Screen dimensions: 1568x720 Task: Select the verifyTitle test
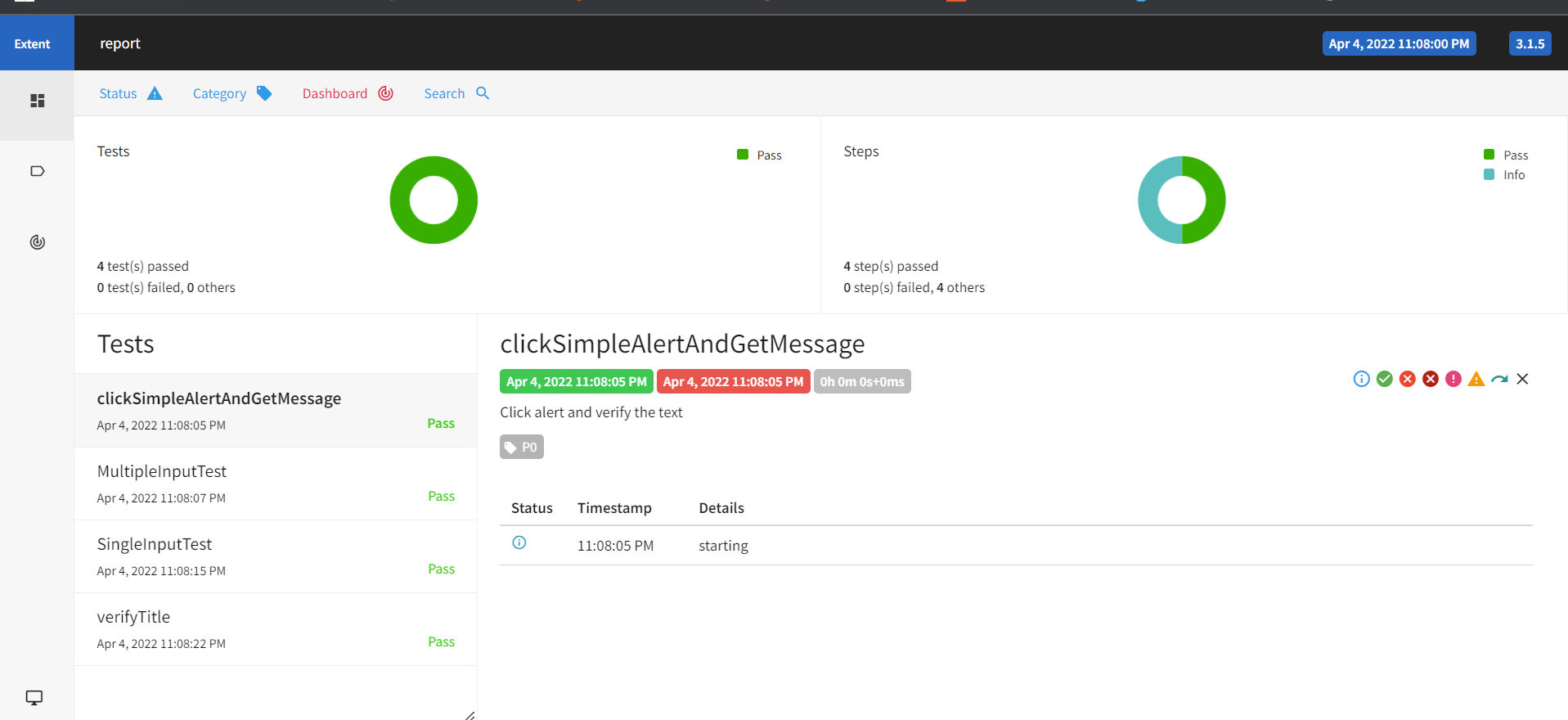[276, 629]
